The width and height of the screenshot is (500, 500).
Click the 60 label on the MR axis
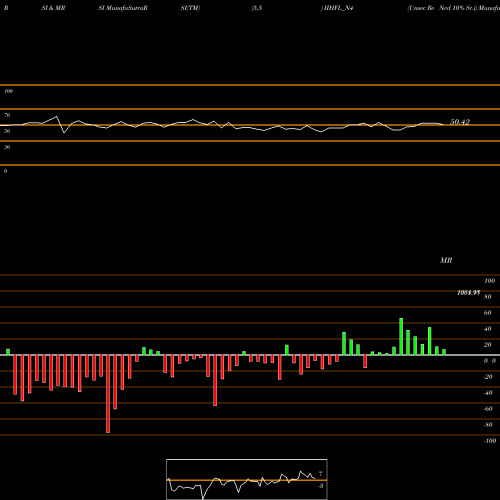(x=488, y=313)
